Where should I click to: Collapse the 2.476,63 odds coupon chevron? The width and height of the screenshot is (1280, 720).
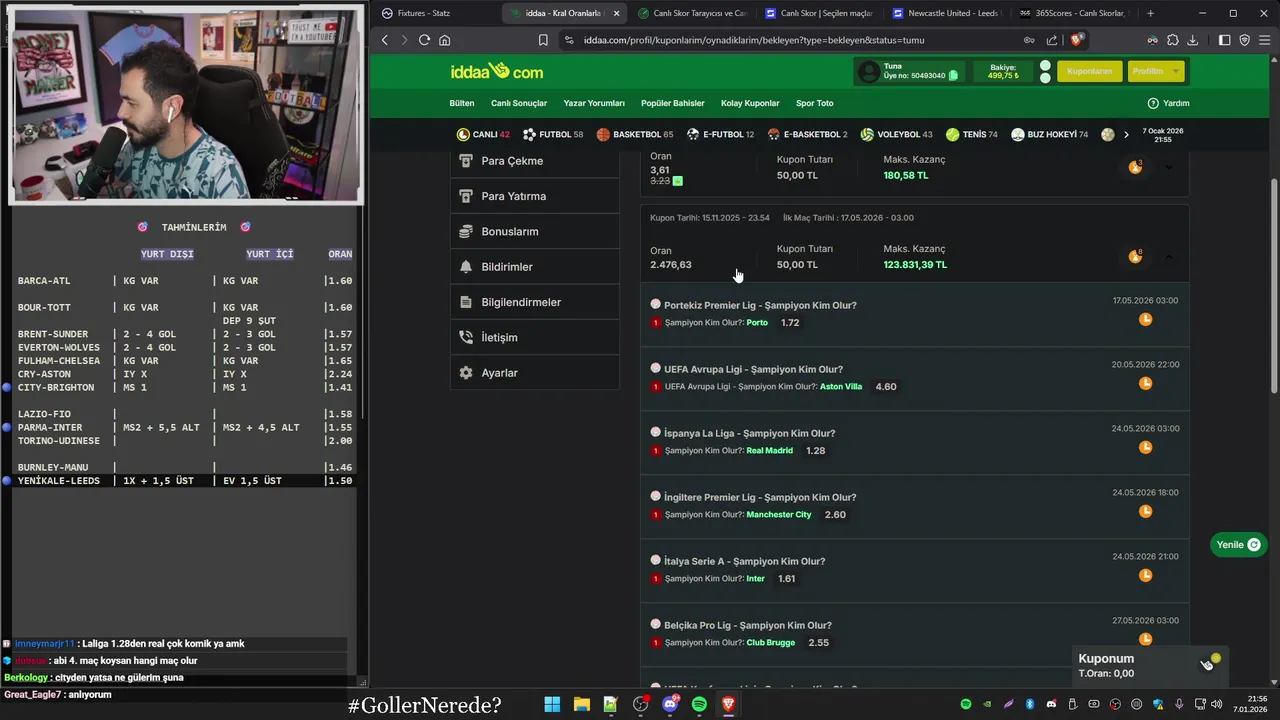pos(1168,257)
